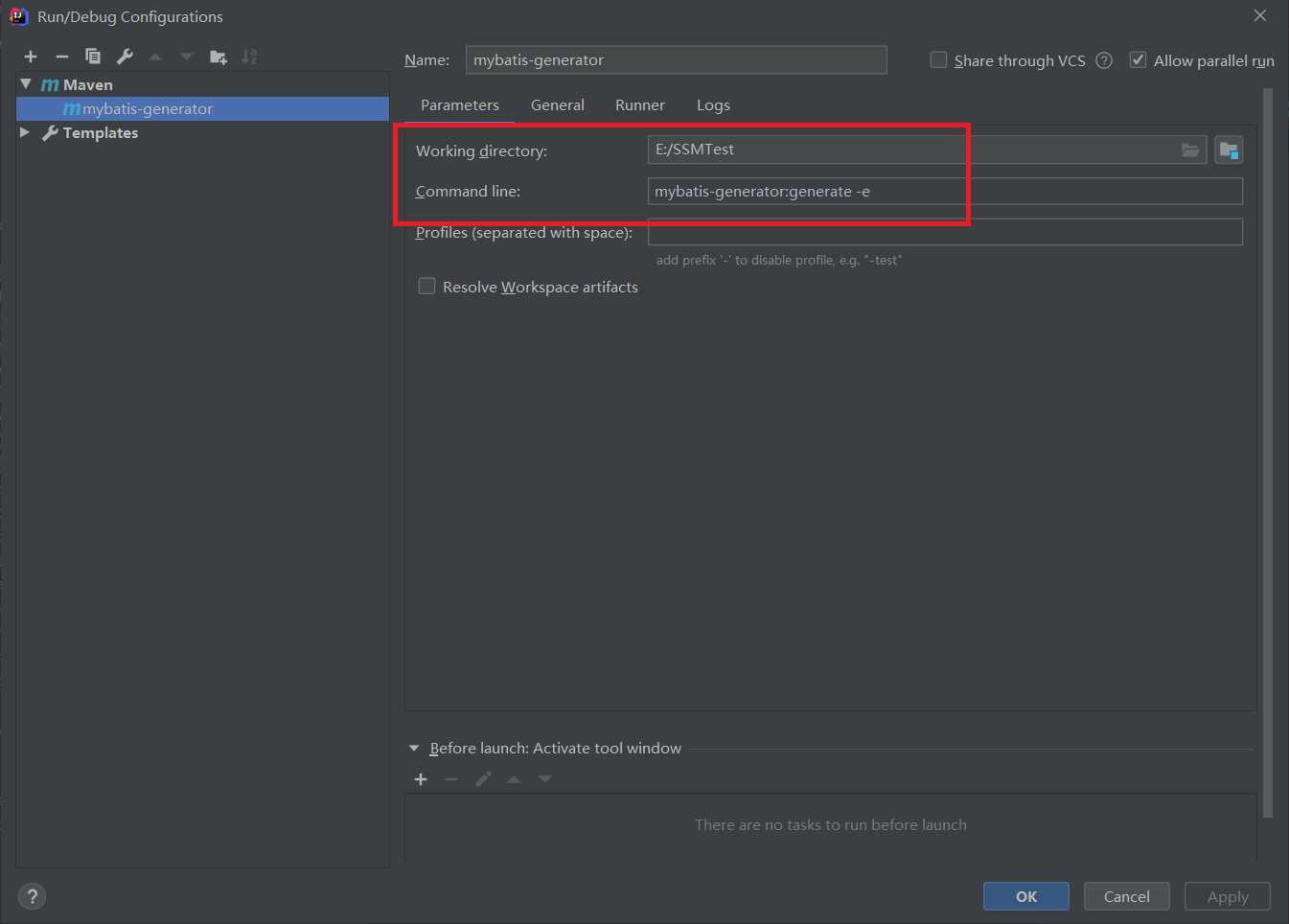Copy the selected configuration

[x=93, y=57]
